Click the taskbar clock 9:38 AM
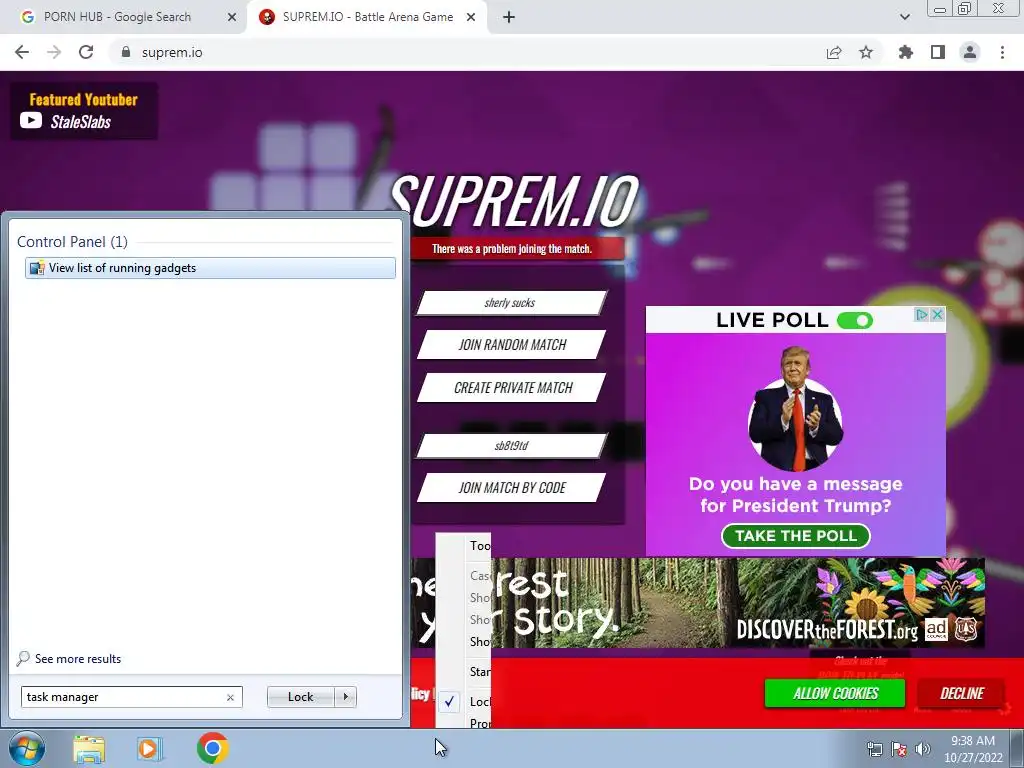1024x768 pixels. [972, 749]
